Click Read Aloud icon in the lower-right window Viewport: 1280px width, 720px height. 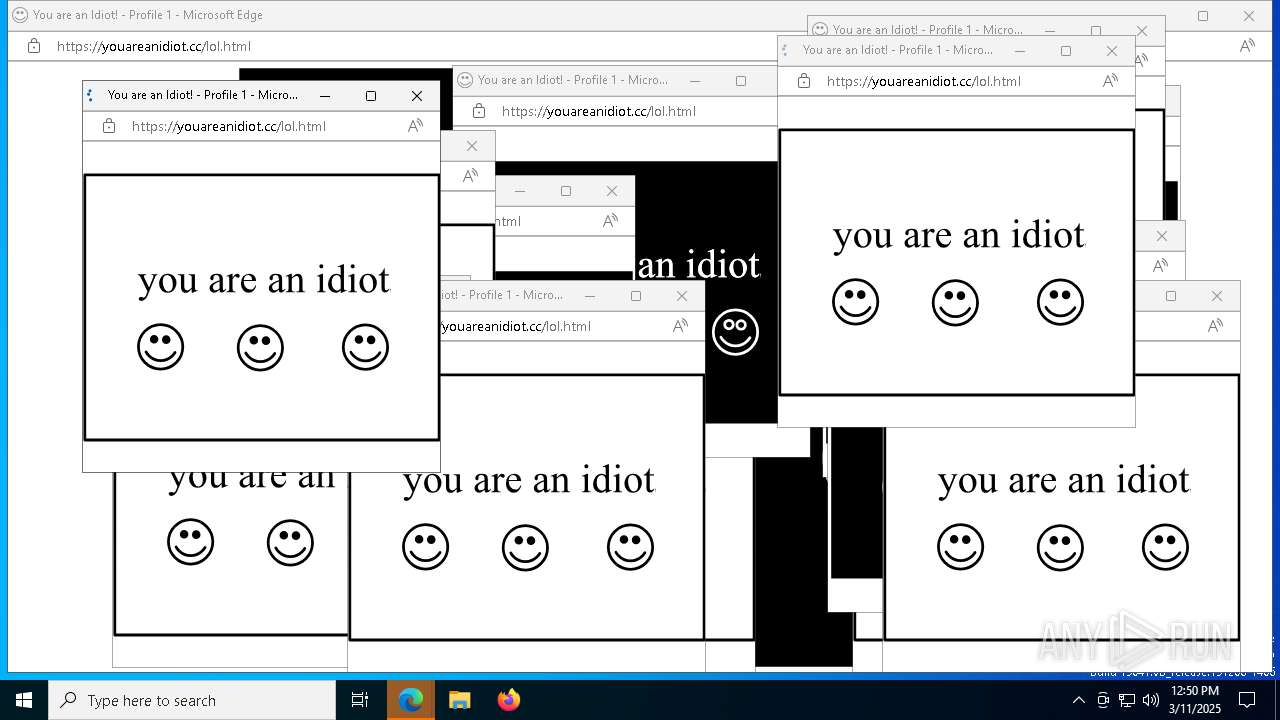click(1215, 326)
